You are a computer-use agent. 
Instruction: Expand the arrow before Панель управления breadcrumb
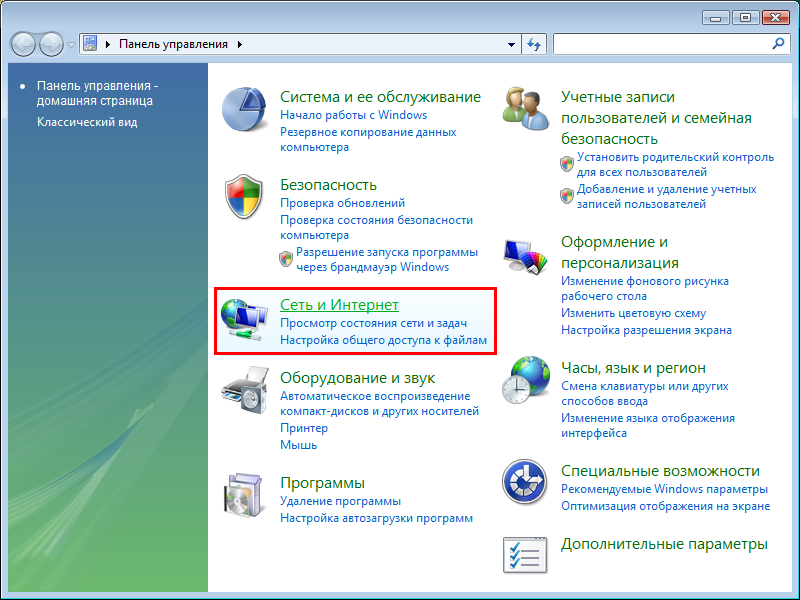[x=108, y=44]
